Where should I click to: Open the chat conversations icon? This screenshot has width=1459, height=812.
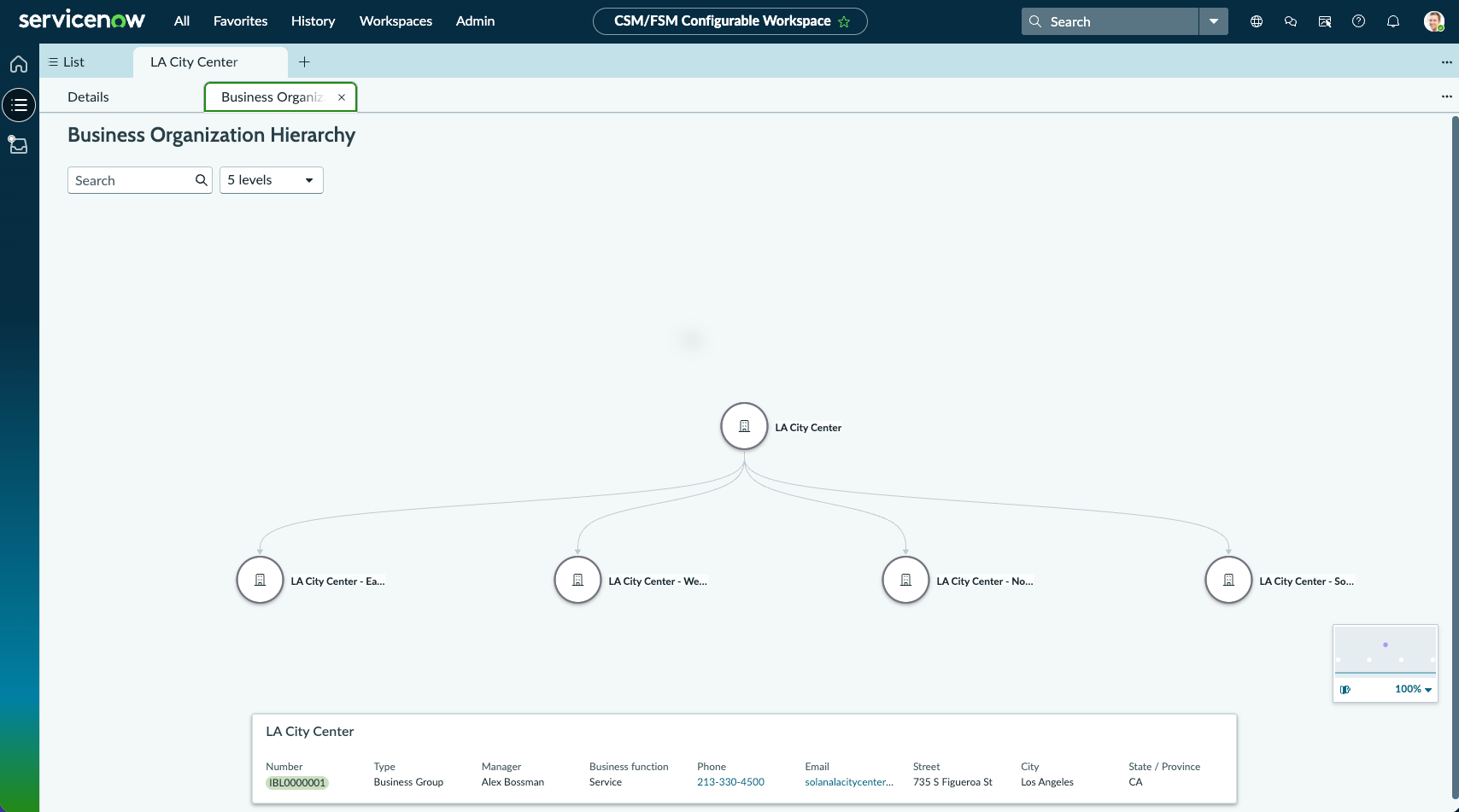pyautogui.click(x=1291, y=21)
